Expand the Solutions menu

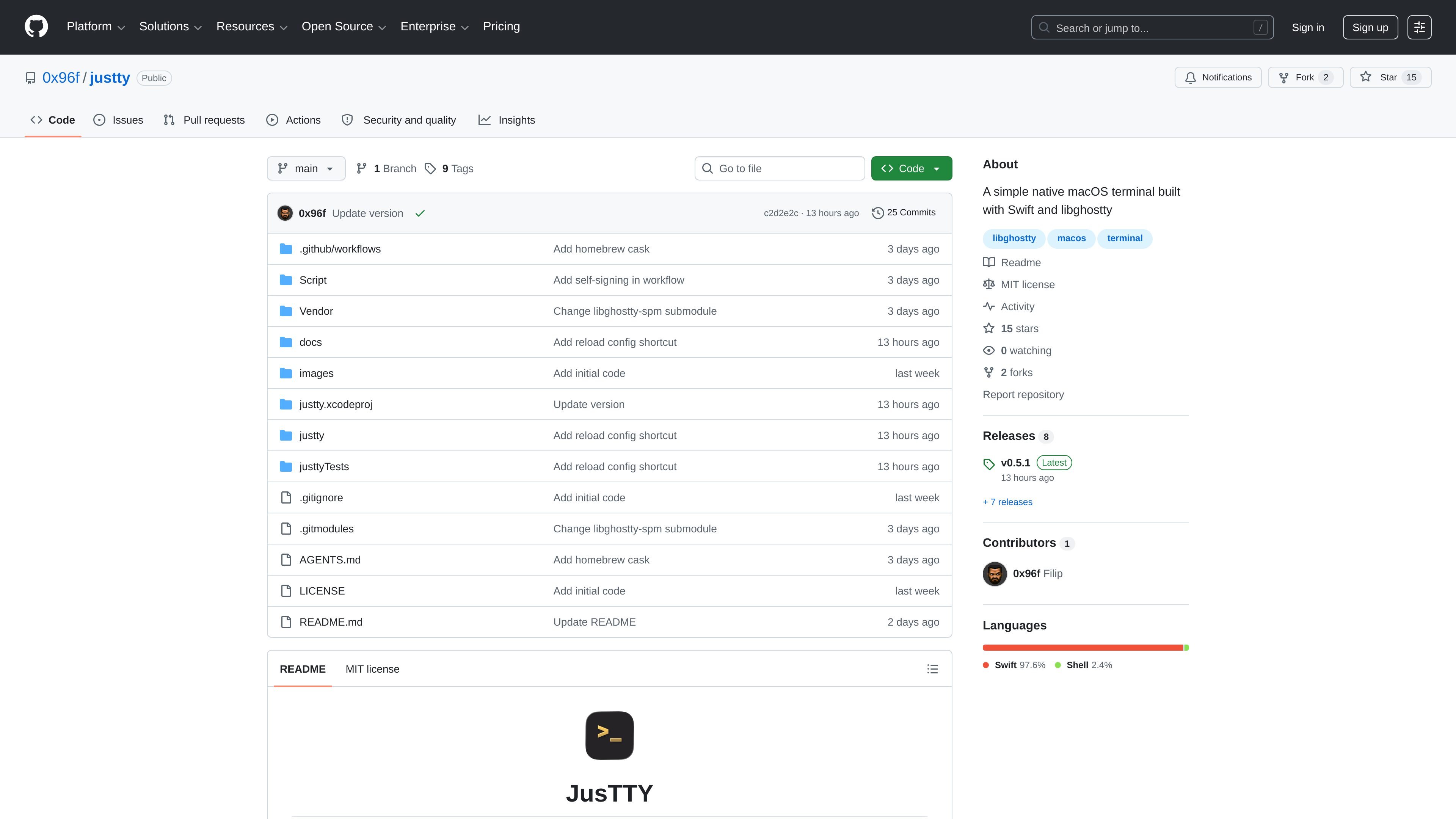(x=170, y=27)
